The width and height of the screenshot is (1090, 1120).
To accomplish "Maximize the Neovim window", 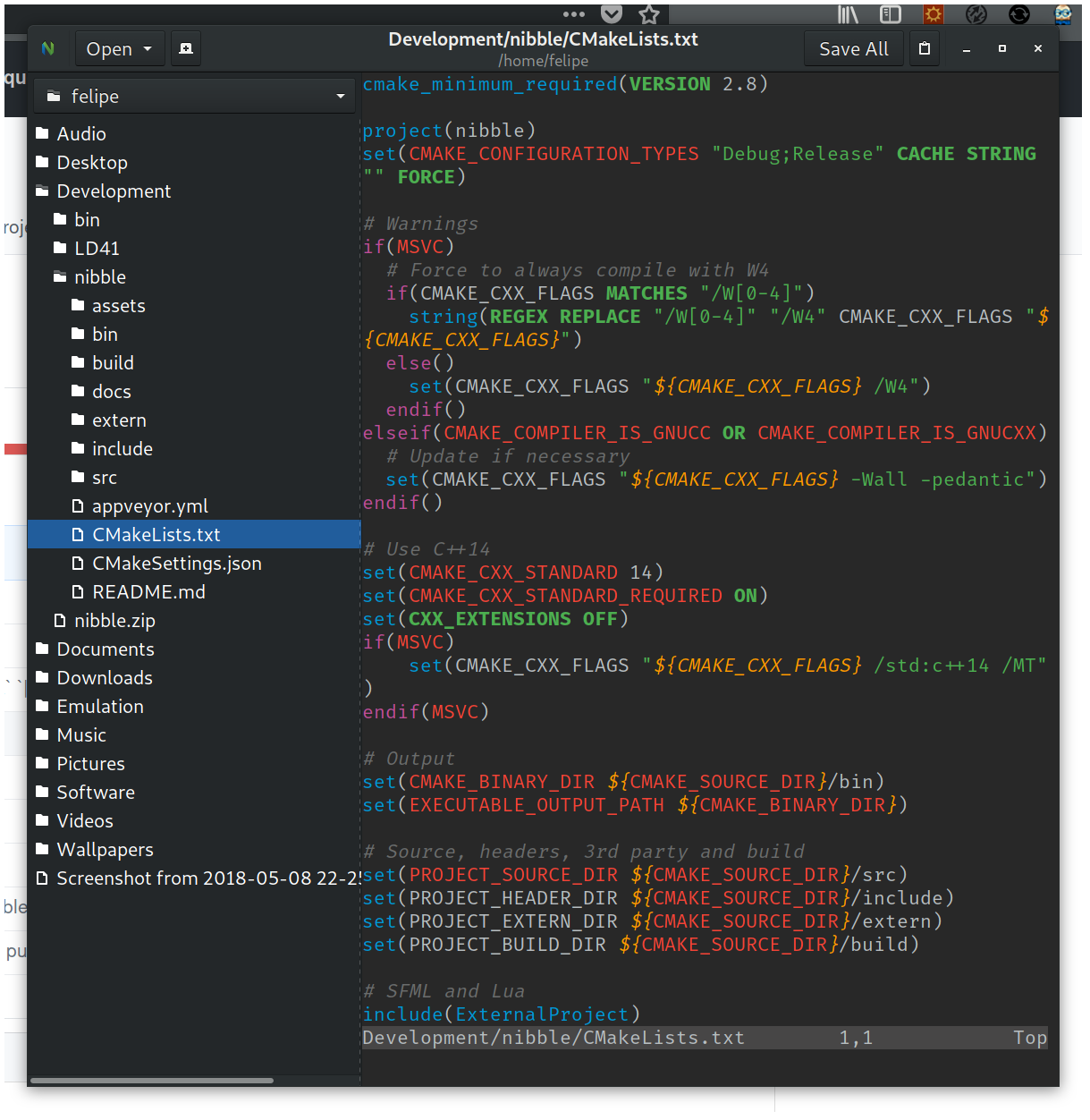I will coord(1002,49).
